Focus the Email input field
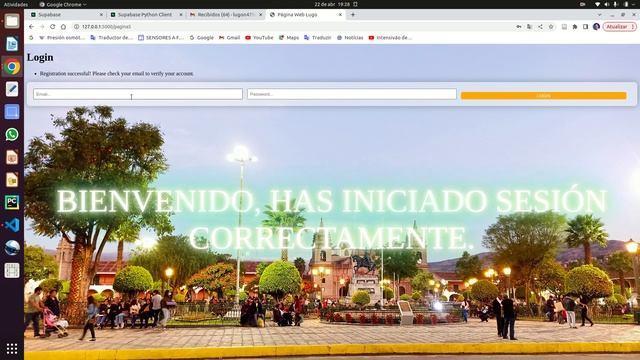Screen dimensions: 640x360 (138, 94)
